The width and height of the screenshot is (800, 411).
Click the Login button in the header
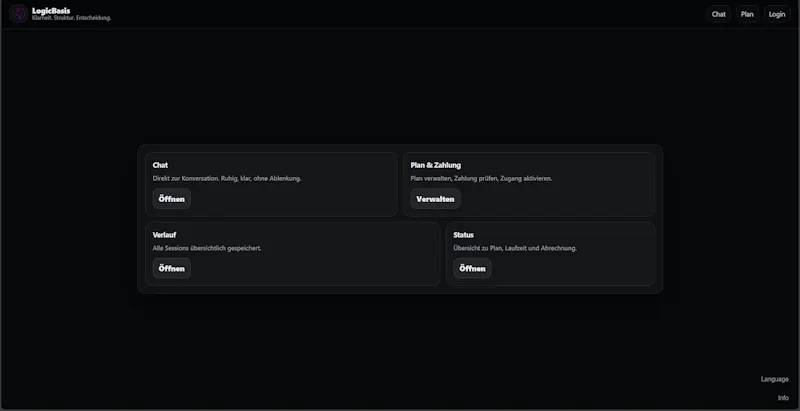pyautogui.click(x=777, y=14)
